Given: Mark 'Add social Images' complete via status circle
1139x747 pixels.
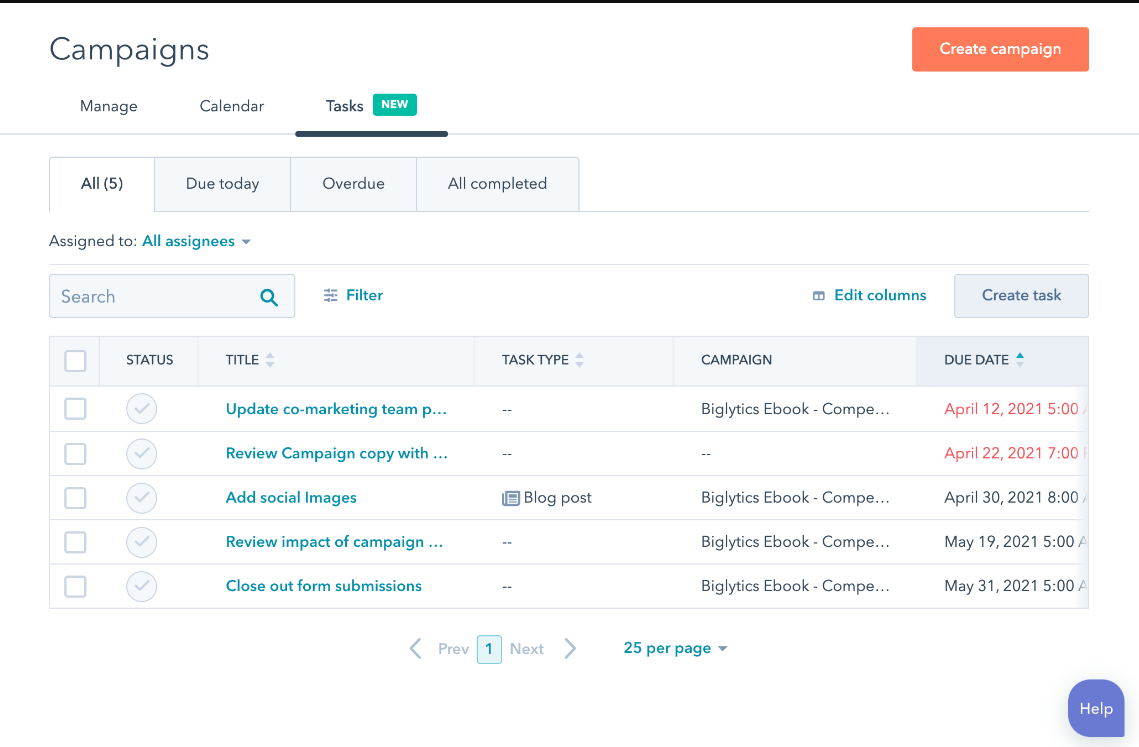Looking at the screenshot, I should [x=141, y=497].
